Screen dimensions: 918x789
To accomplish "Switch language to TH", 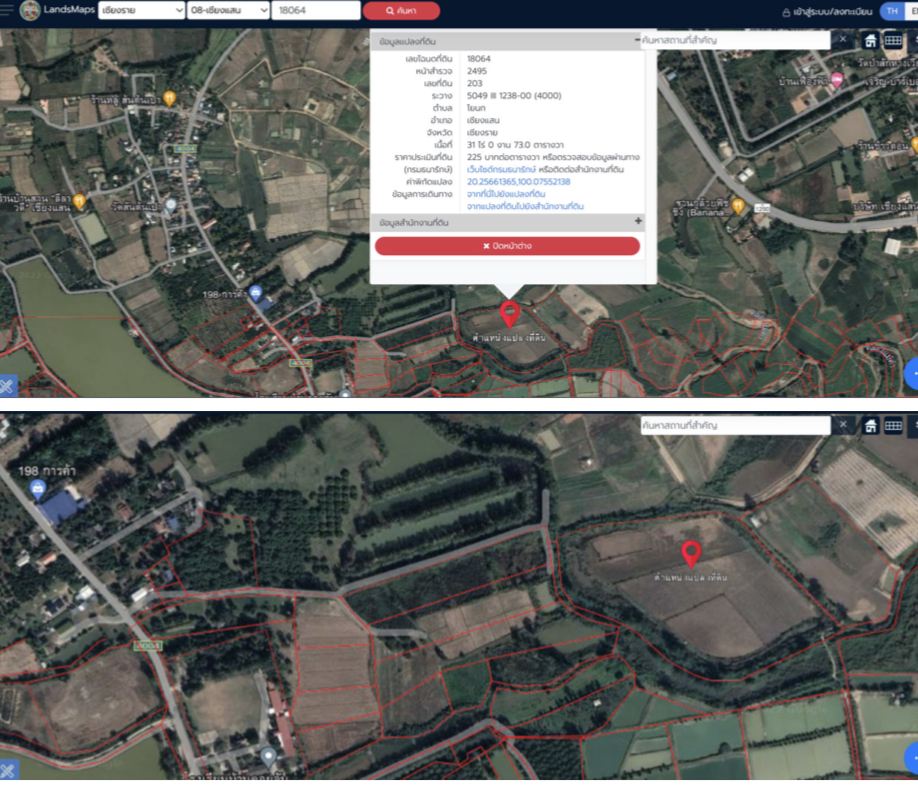I will tap(890, 11).
